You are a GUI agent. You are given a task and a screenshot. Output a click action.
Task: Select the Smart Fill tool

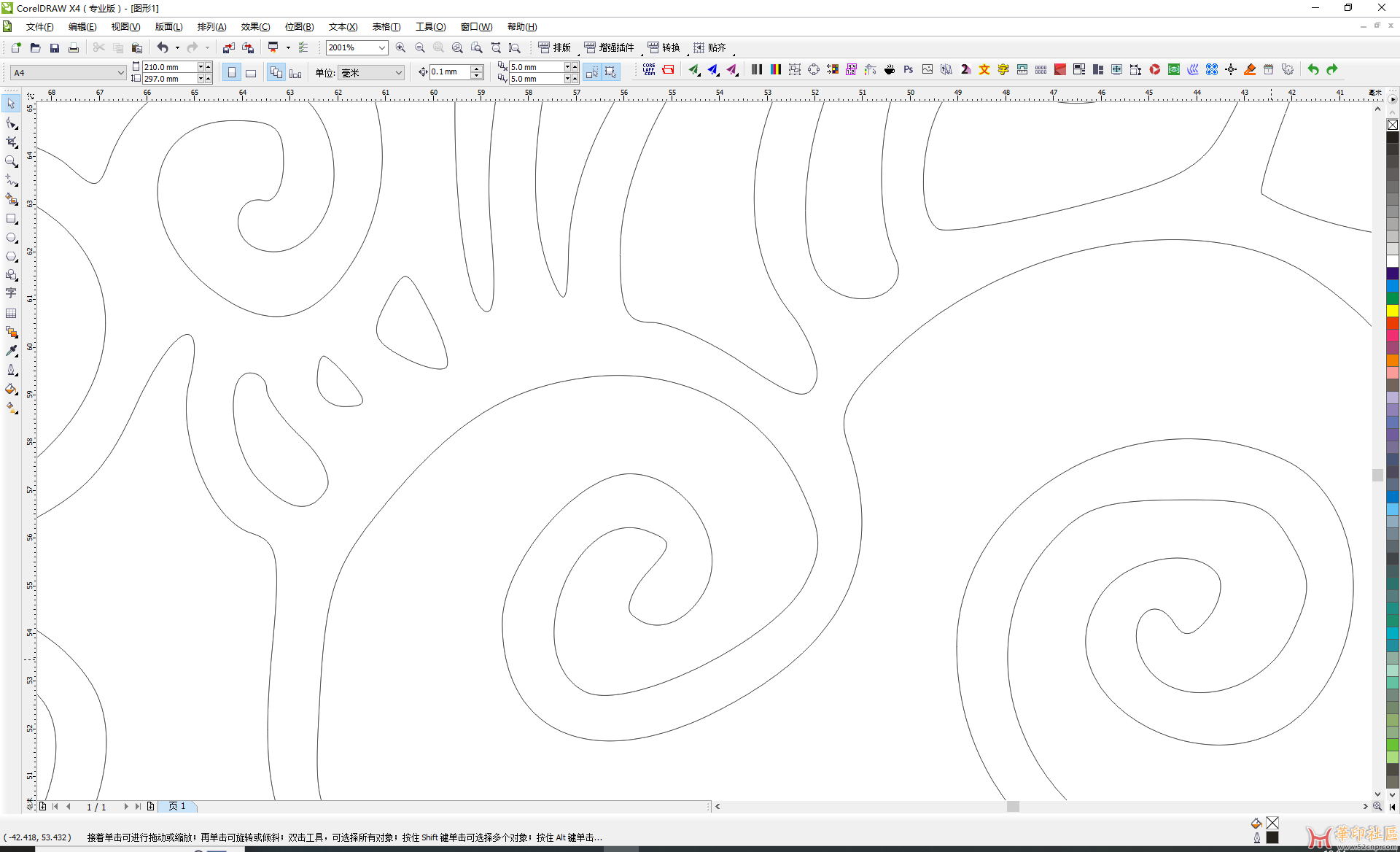click(11, 198)
